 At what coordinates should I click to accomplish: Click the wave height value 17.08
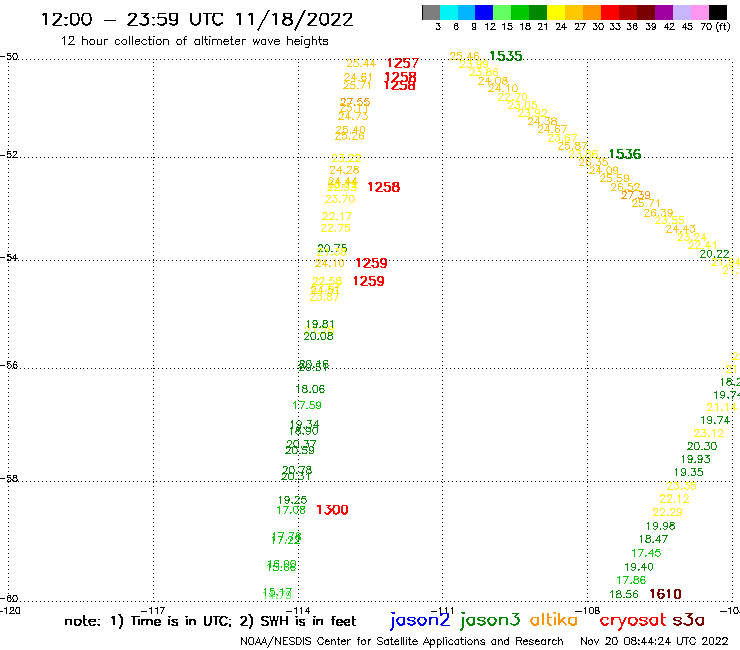point(291,510)
